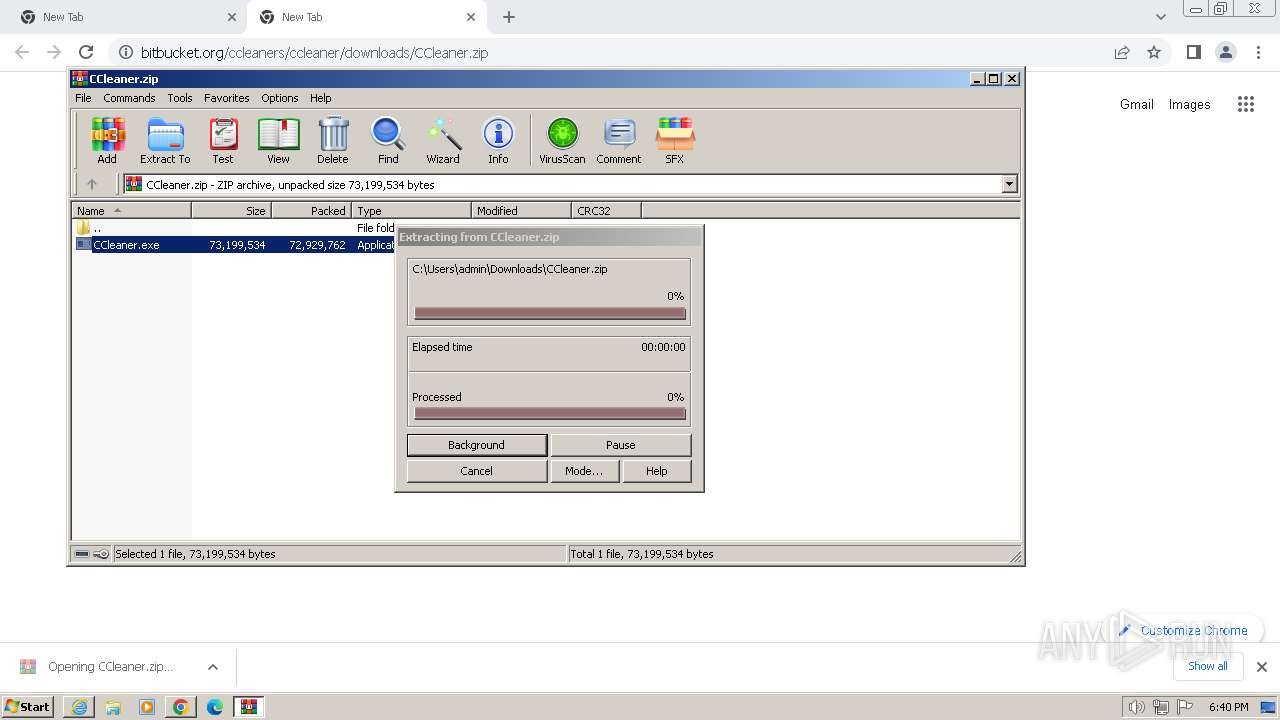Viewport: 1280px width, 720px height.
Task: Open the Favorites menu
Action: click(x=227, y=98)
